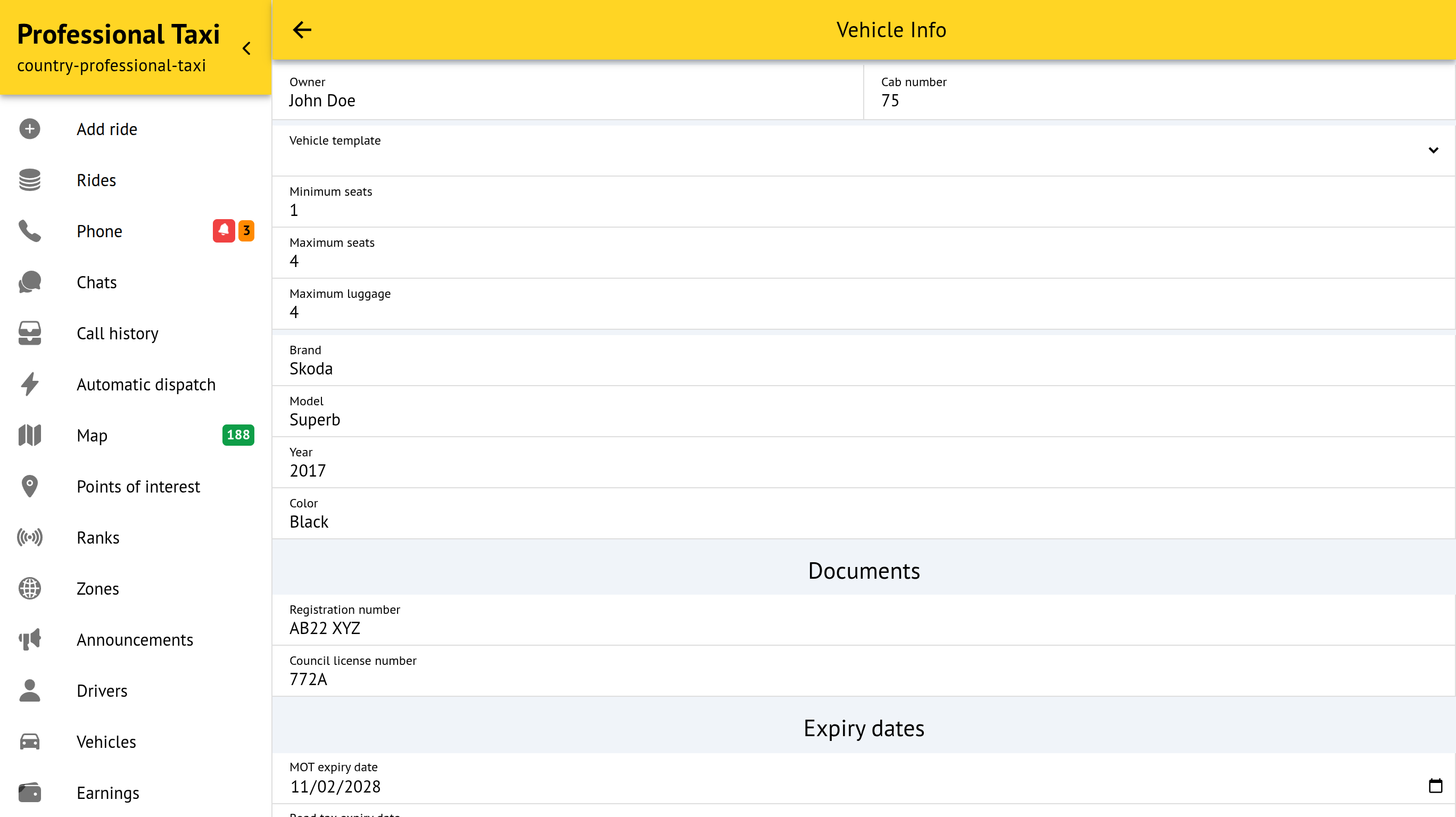Click the orange 3 Phone badge
This screenshot has height=817, width=1456.
coord(246,230)
